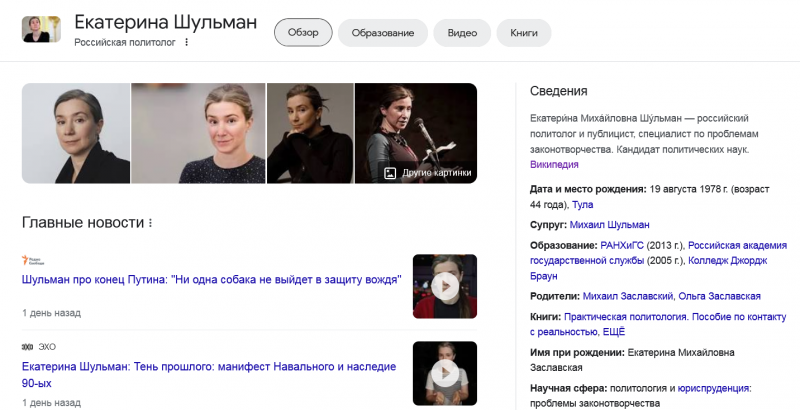Click the Радио Свобода source logo

pyautogui.click(x=33, y=260)
